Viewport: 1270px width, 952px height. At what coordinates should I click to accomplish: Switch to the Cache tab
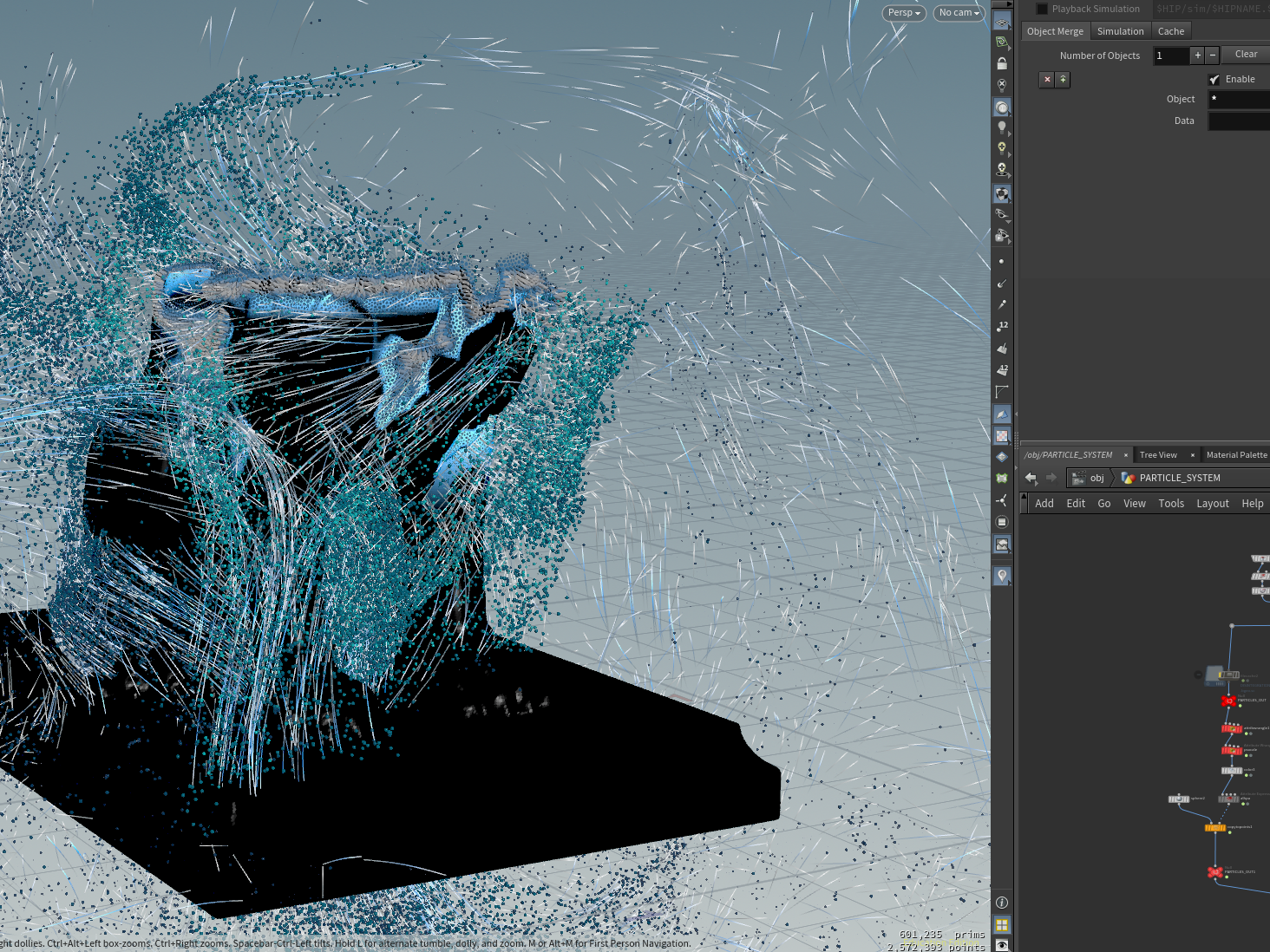pos(1170,31)
